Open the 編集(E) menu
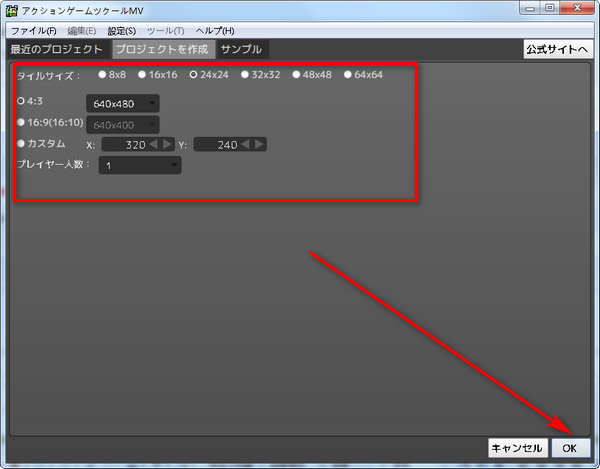Screen dimensions: 600x469 (x=82, y=31)
